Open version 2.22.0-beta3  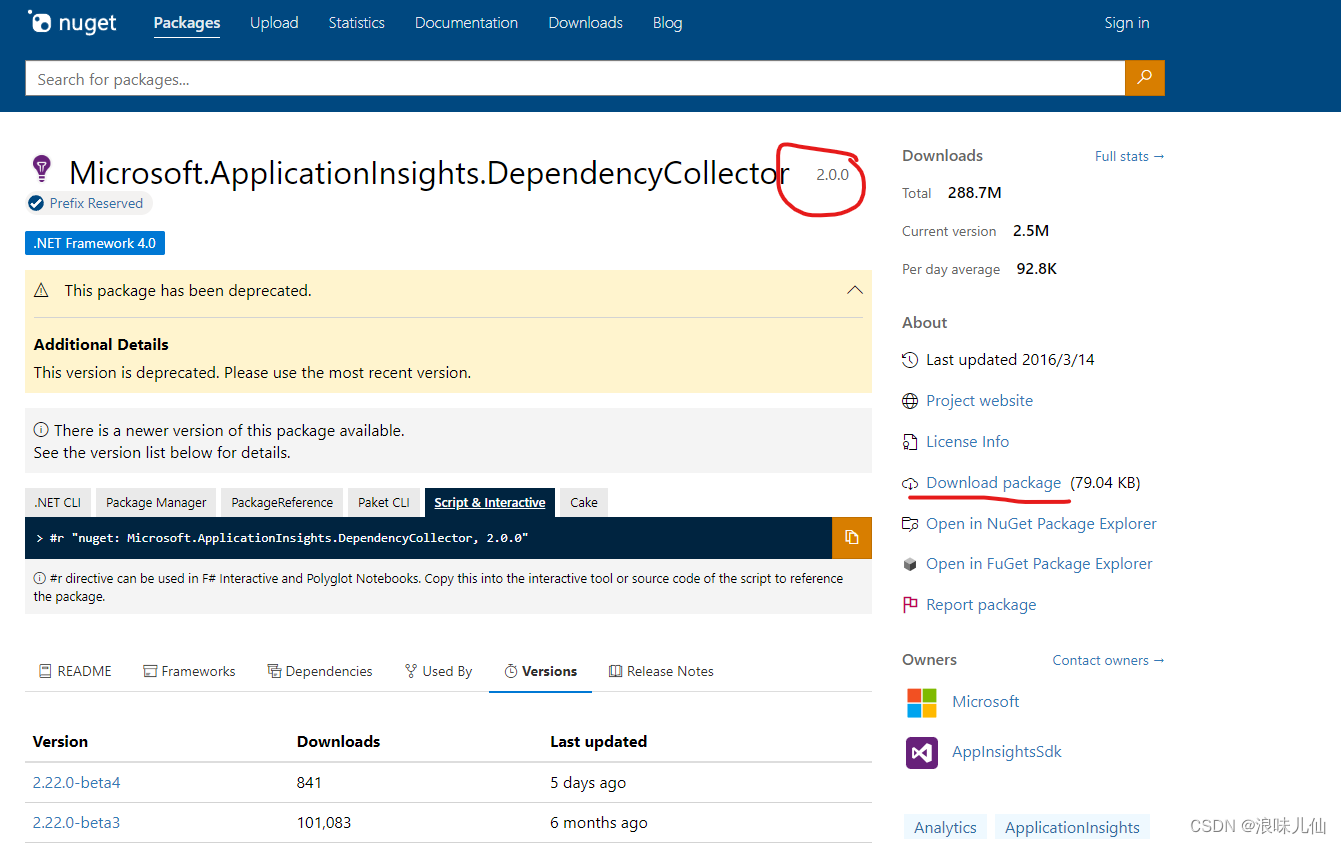[76, 822]
